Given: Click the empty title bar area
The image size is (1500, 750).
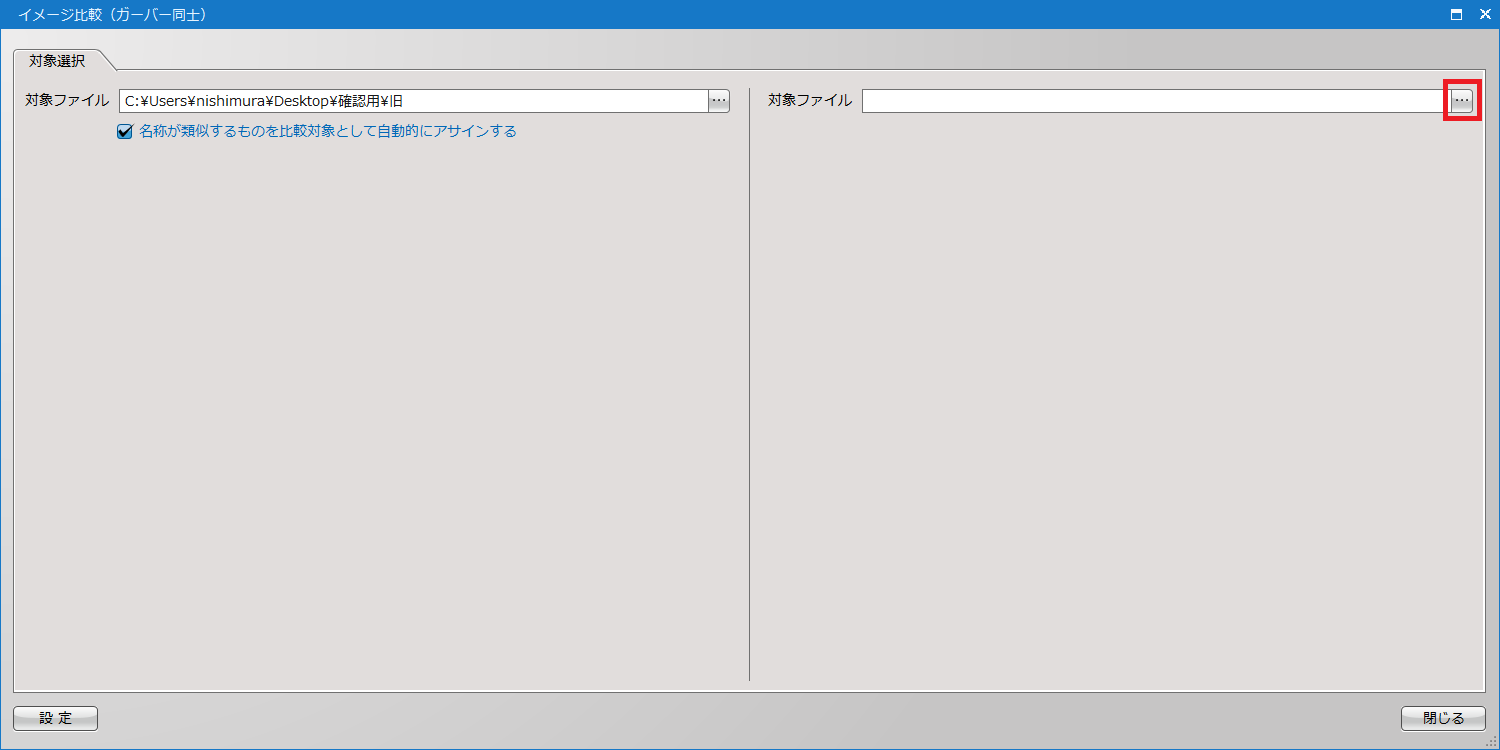Looking at the screenshot, I should pos(800,15).
